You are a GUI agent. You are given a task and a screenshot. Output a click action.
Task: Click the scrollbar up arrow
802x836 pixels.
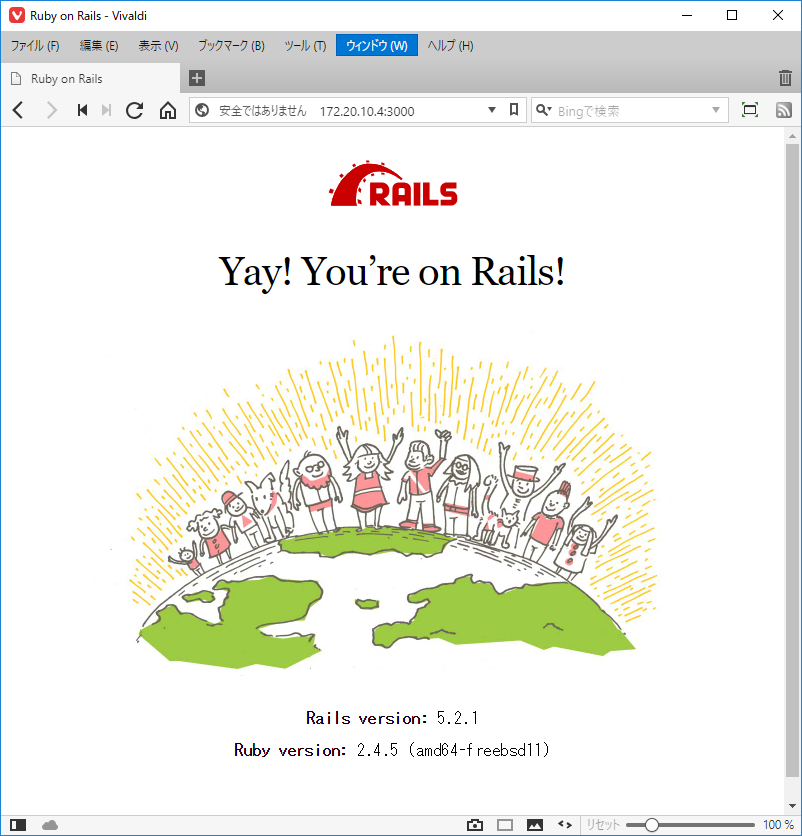792,136
